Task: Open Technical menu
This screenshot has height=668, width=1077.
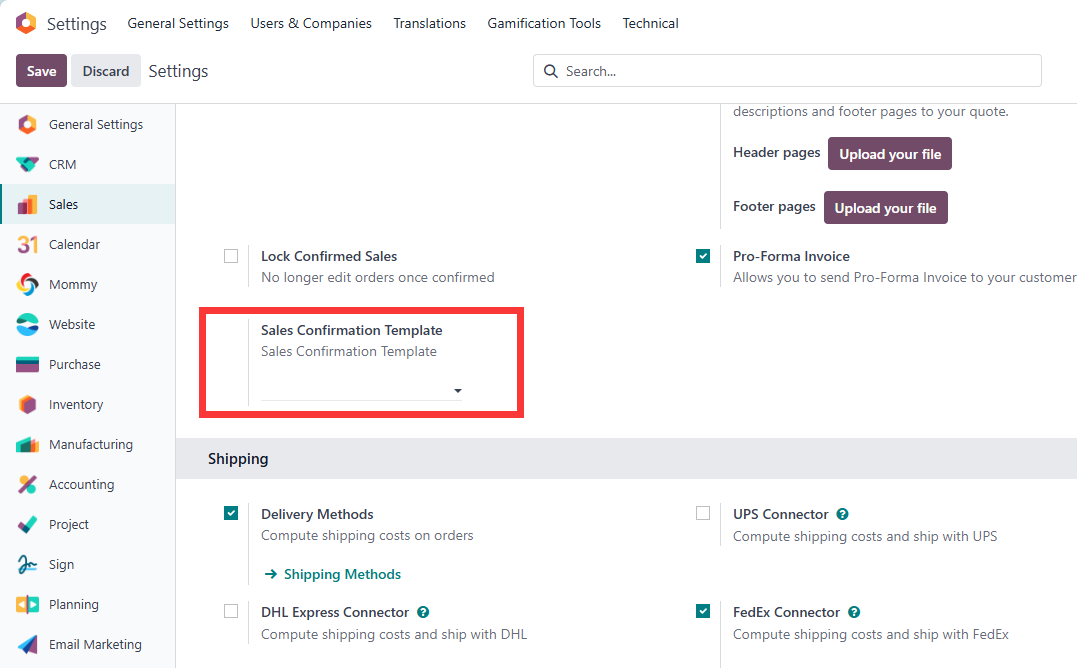Action: point(650,23)
